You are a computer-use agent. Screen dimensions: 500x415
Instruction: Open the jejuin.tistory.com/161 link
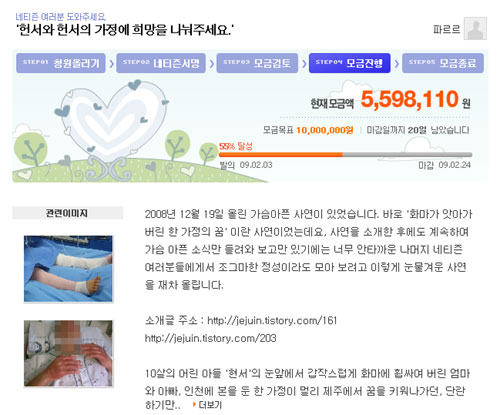pyautogui.click(x=272, y=321)
